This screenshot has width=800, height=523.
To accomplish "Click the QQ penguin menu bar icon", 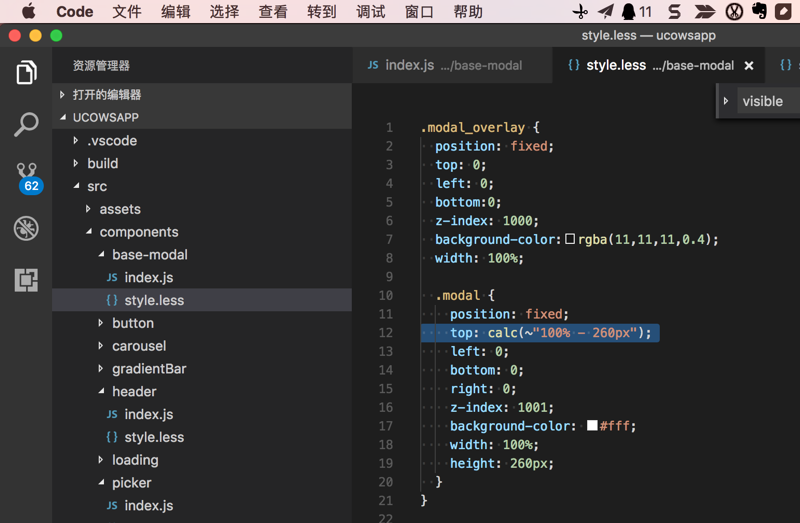I will click(x=628, y=12).
